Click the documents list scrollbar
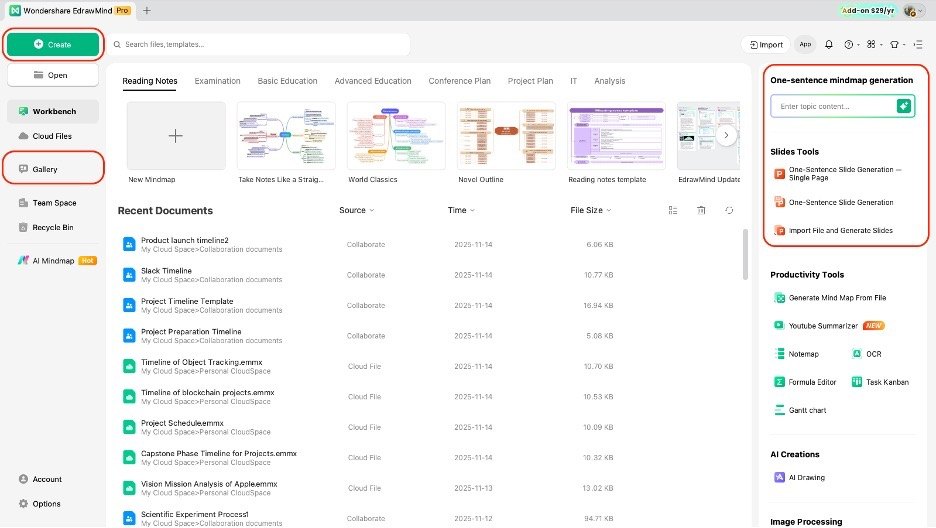This screenshot has height=528, width=936. coord(745,255)
